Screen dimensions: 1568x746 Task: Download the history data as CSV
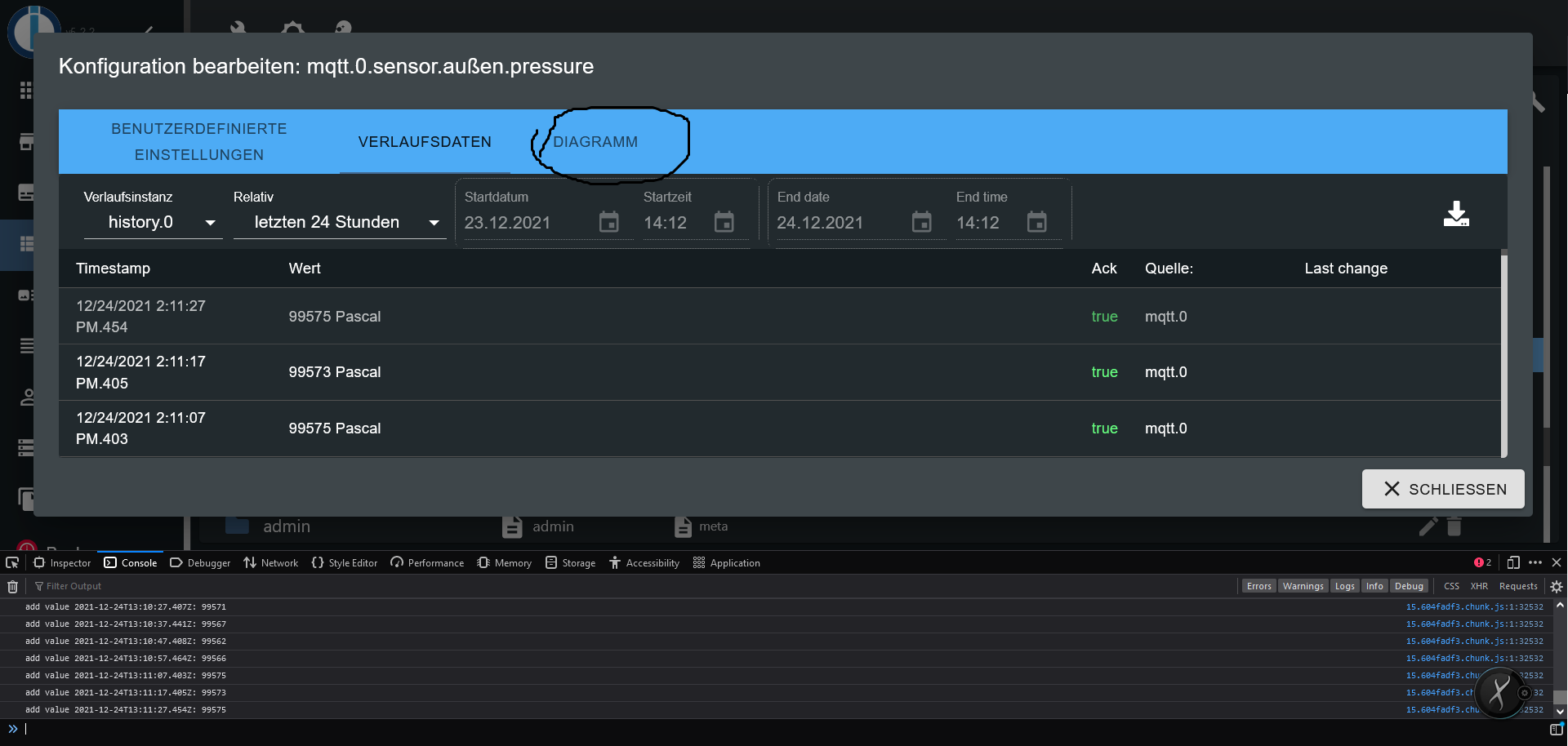pyautogui.click(x=1456, y=215)
